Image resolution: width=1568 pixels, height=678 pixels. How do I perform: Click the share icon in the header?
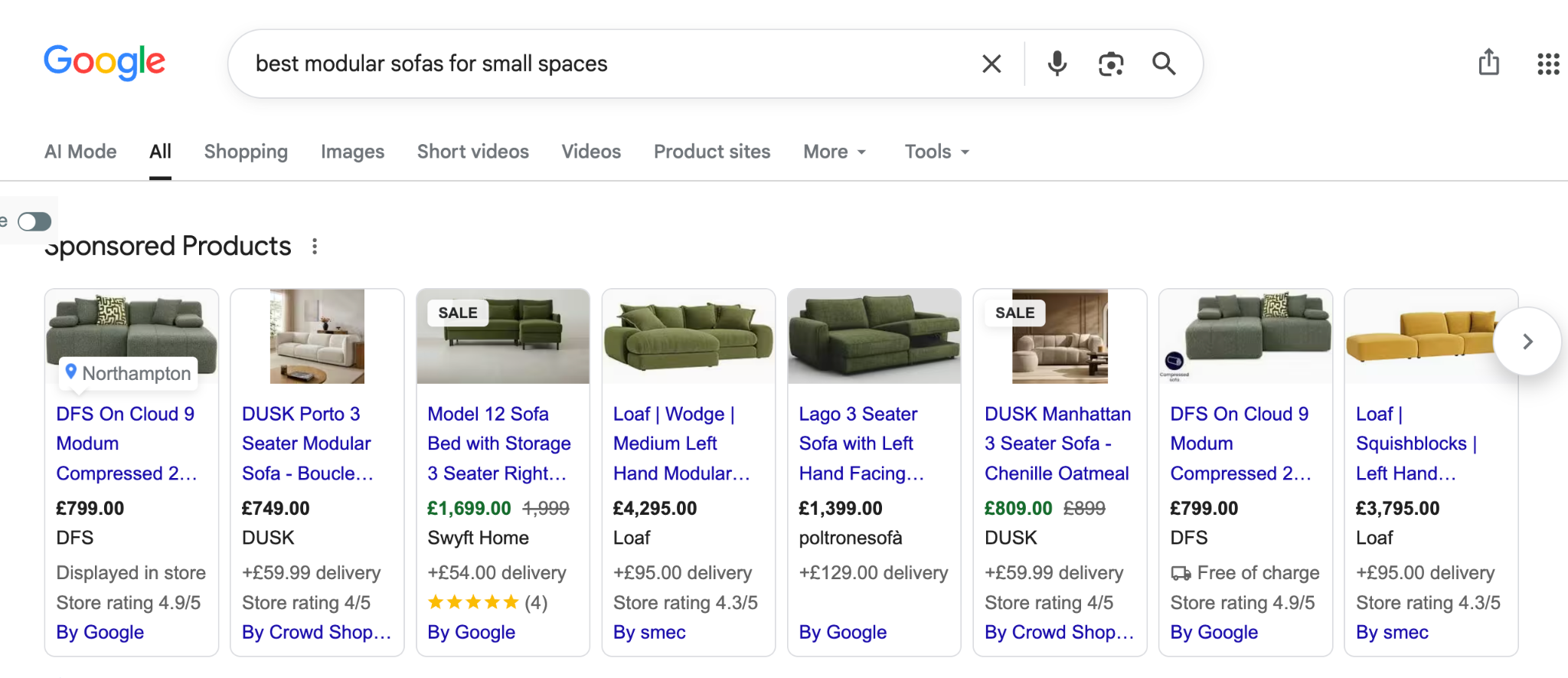1489,62
